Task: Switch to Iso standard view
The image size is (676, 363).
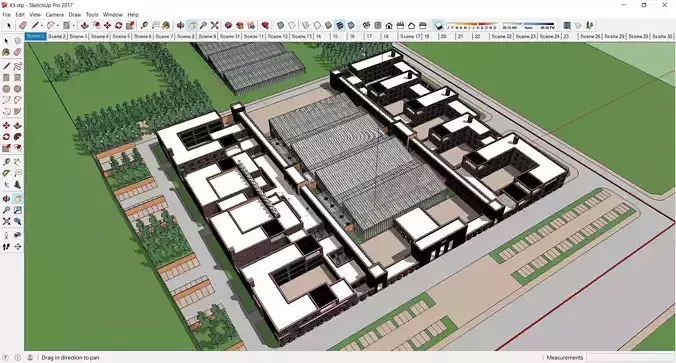Action: pos(366,25)
